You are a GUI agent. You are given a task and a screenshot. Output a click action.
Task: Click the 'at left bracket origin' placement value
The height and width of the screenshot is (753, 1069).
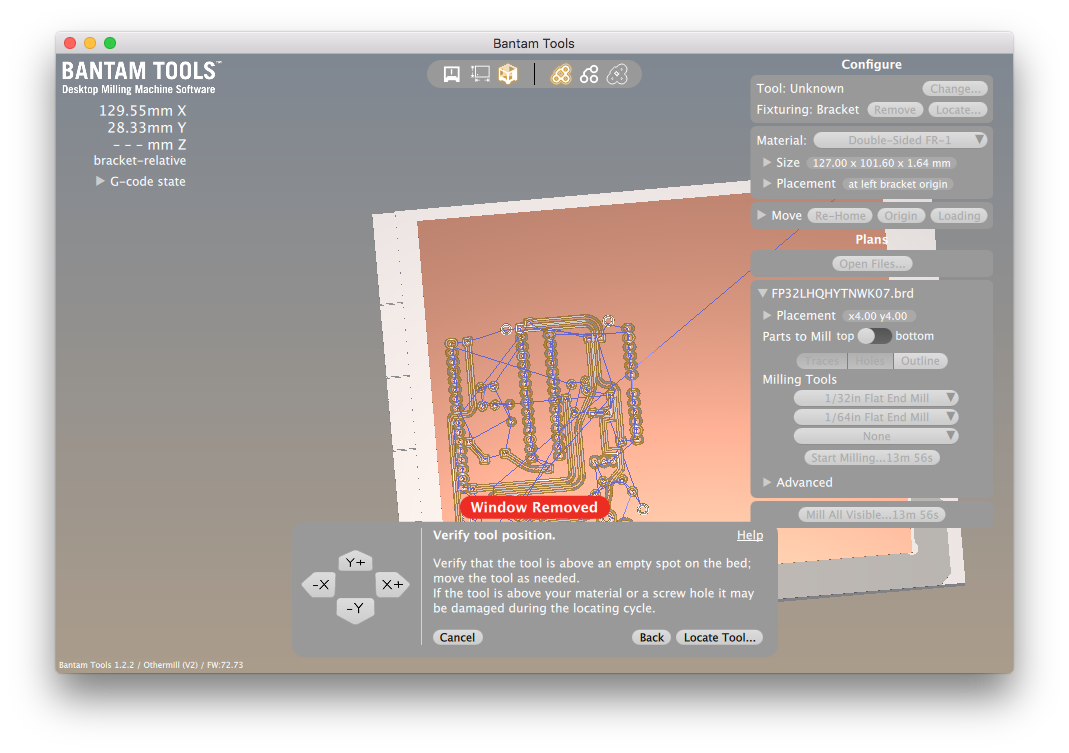897,184
